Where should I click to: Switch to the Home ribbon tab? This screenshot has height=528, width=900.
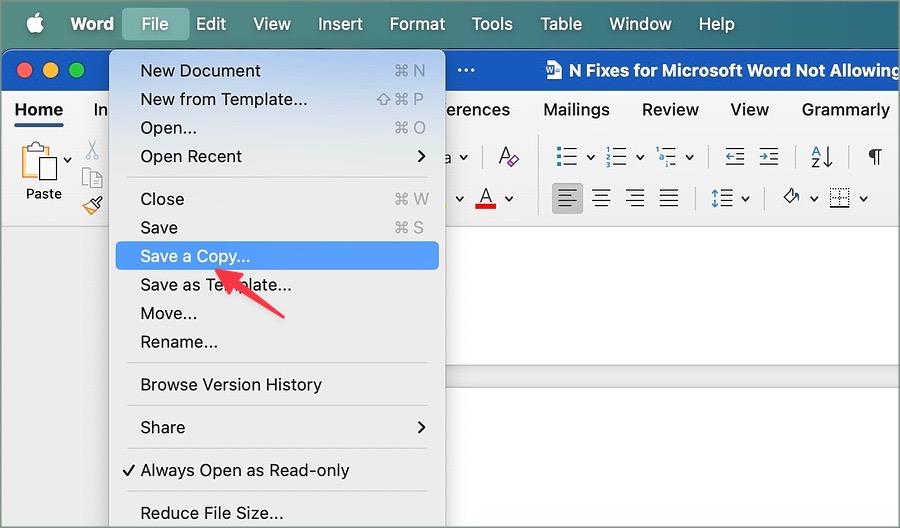tap(39, 110)
